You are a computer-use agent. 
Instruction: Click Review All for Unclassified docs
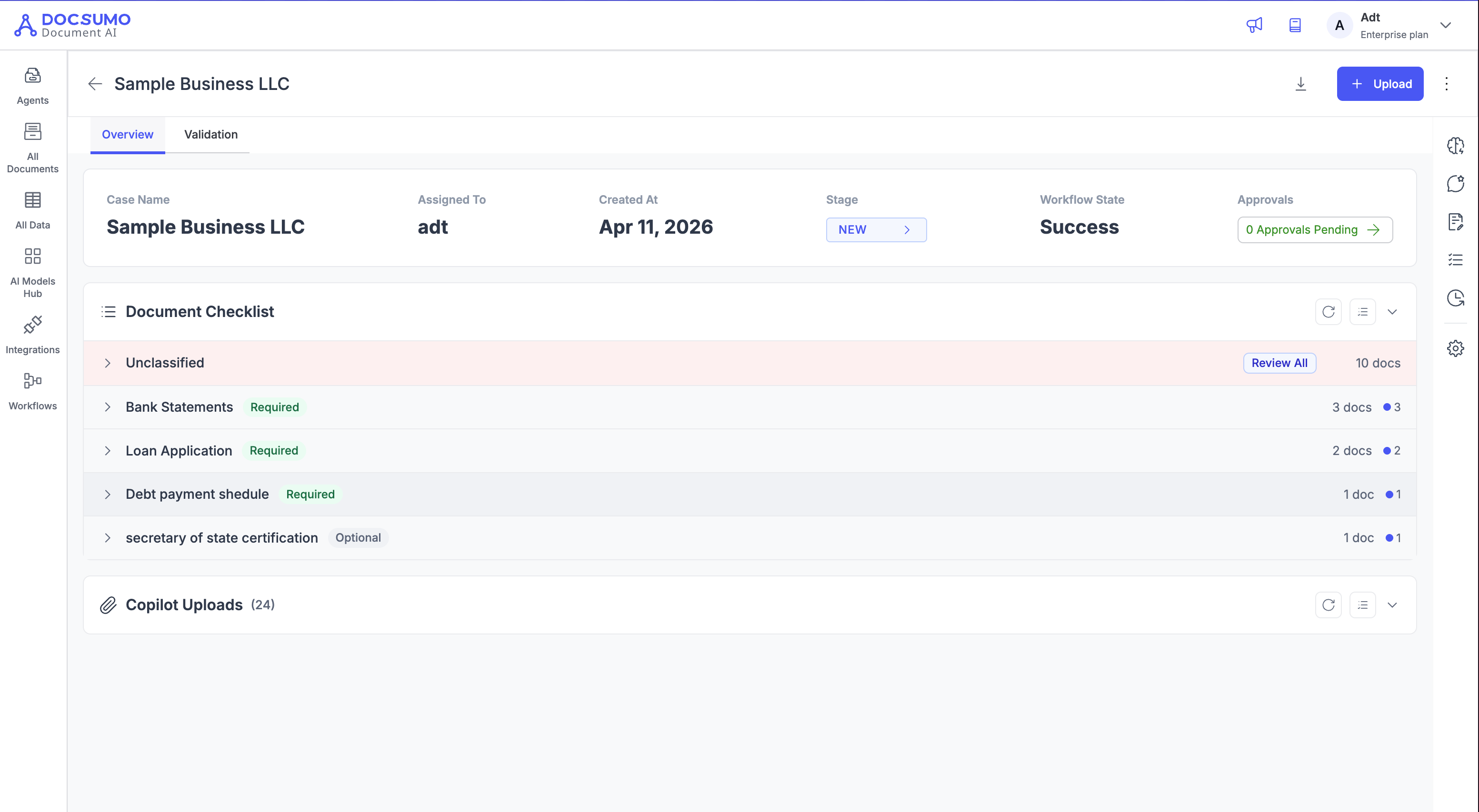[1279, 363]
